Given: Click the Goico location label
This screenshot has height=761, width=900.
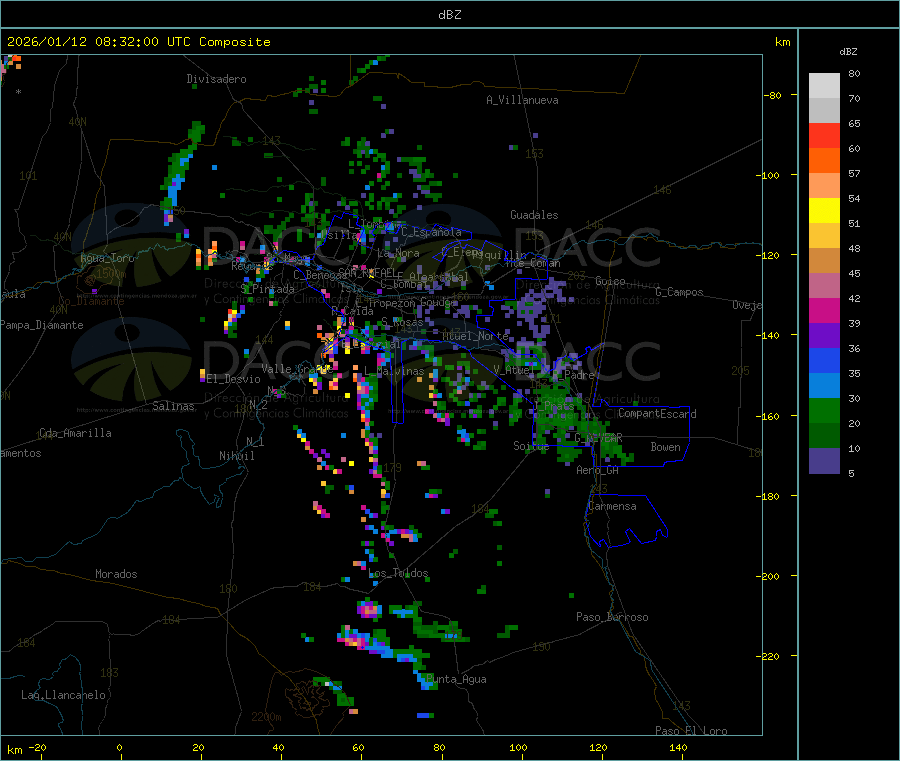Looking at the screenshot, I should pos(610,281).
